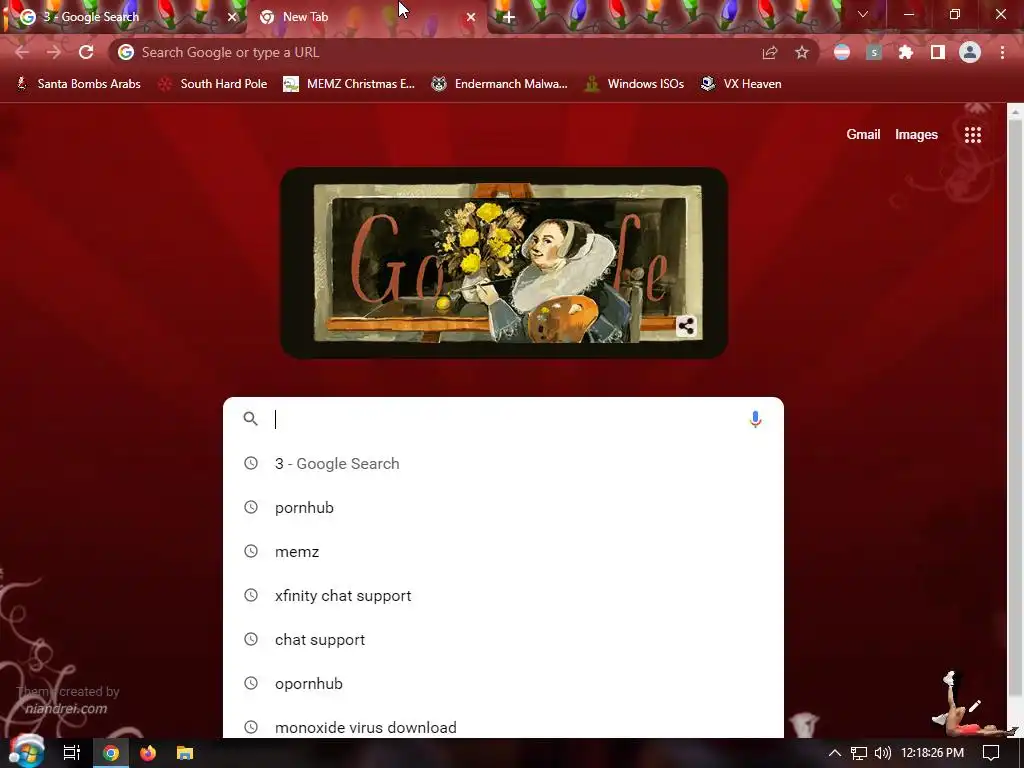The width and height of the screenshot is (1024, 768).
Task: Open a new tab with plus button
Action: tap(509, 17)
